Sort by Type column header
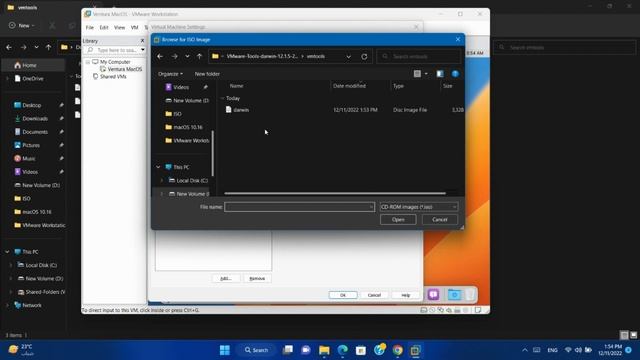Screen dimensions: 640x360 tap(398, 86)
